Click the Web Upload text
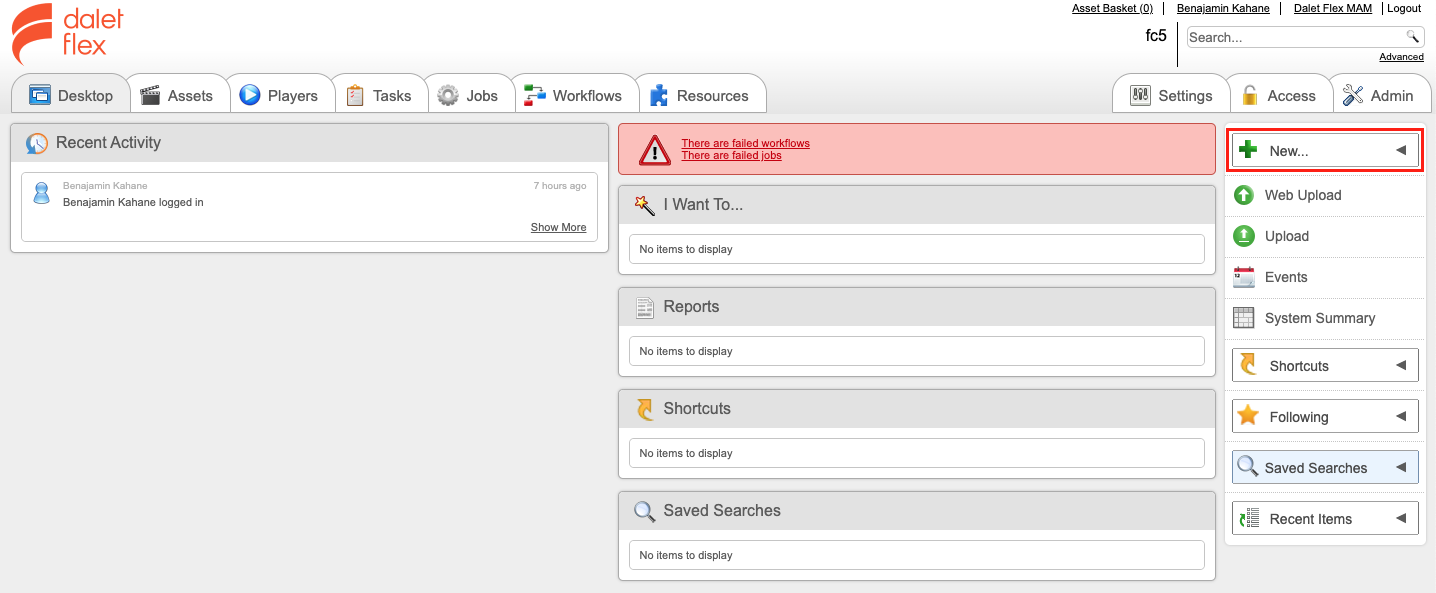Image resolution: width=1436 pixels, height=593 pixels. pos(1303,195)
